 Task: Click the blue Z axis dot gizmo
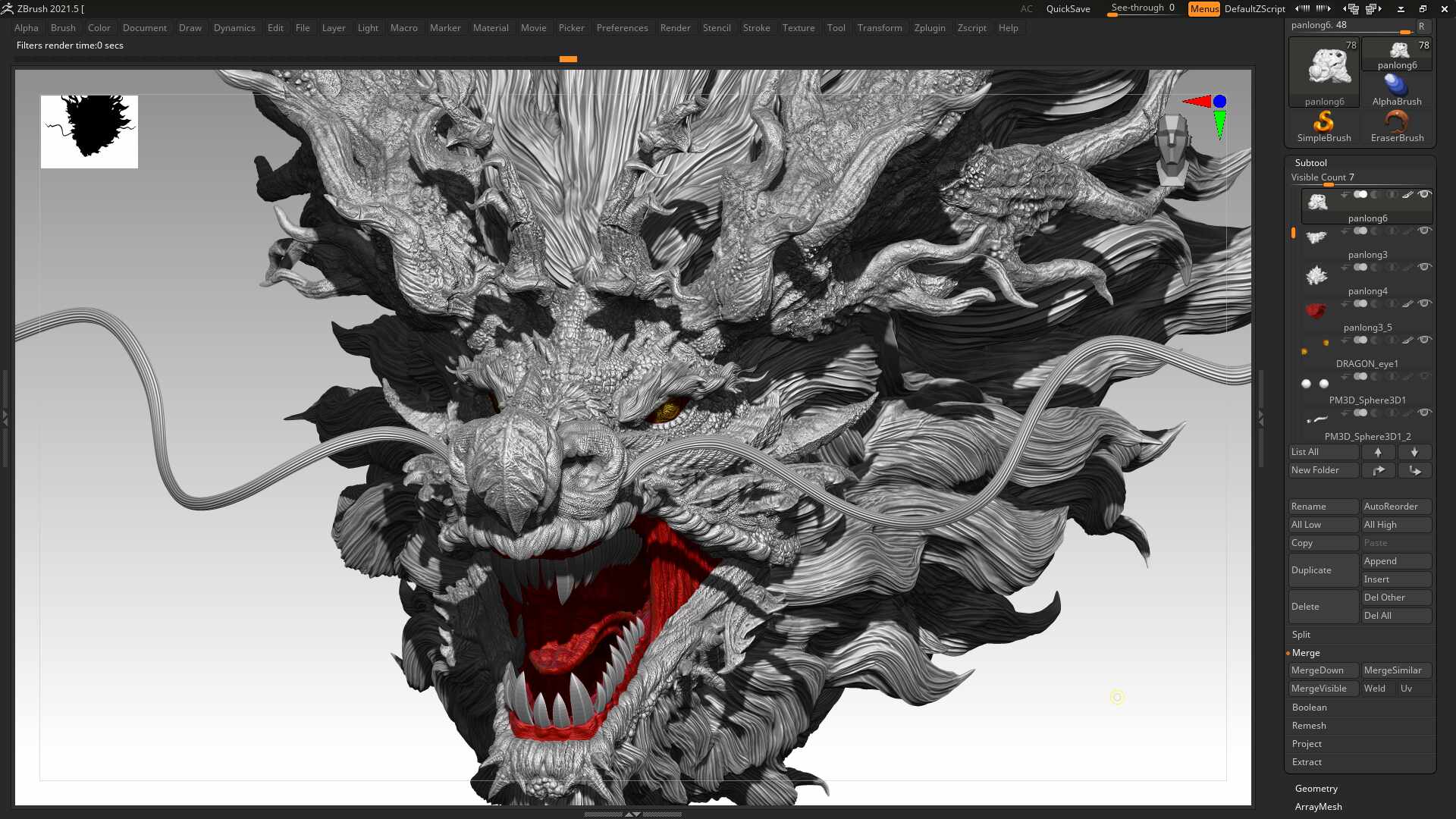1219,101
